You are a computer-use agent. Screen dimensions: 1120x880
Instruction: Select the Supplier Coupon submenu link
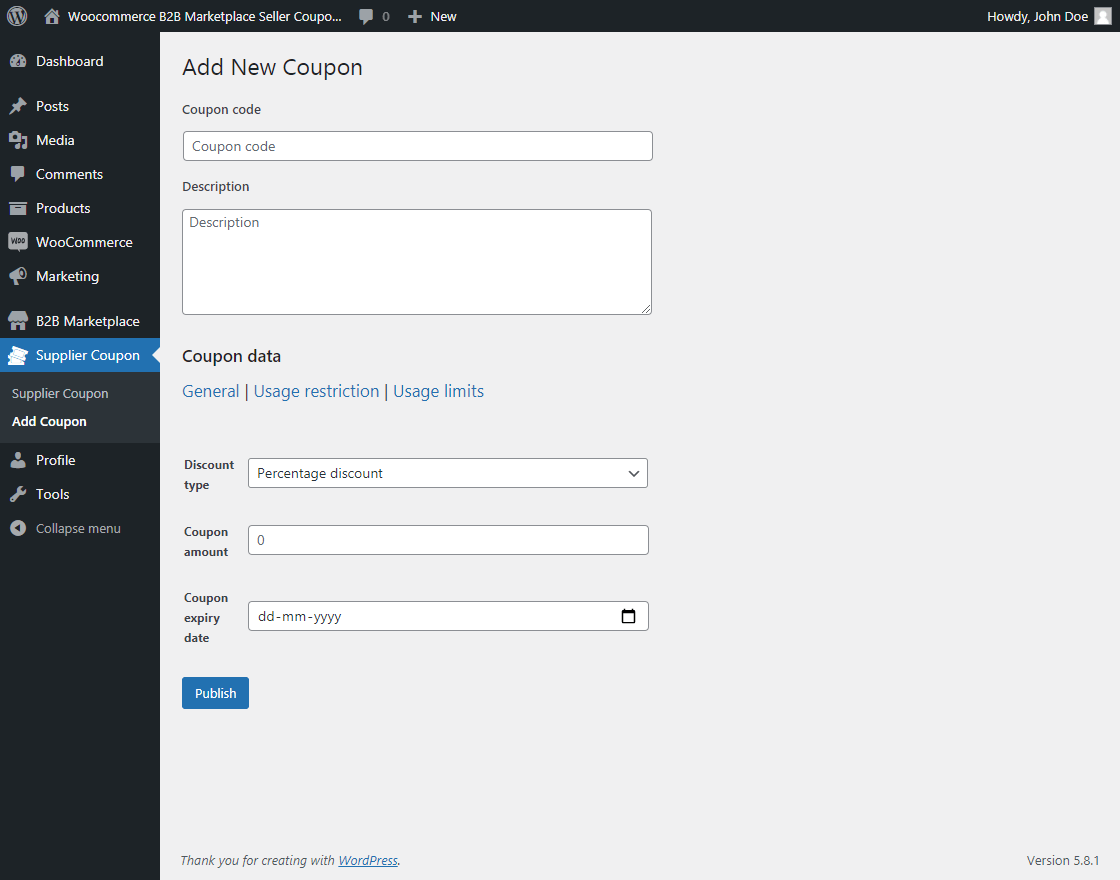60,394
